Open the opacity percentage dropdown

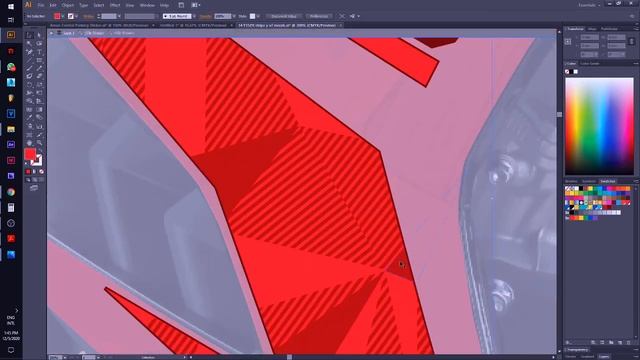tap(234, 16)
